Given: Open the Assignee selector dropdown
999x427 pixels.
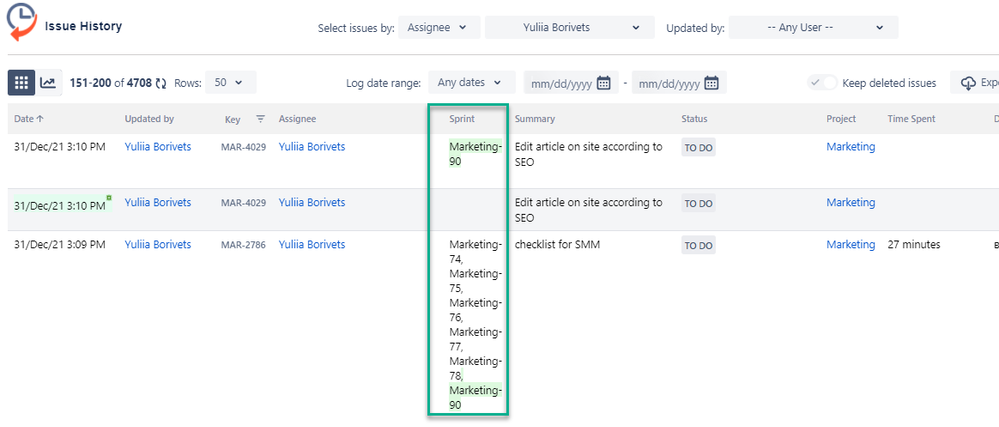Looking at the screenshot, I should [439, 27].
